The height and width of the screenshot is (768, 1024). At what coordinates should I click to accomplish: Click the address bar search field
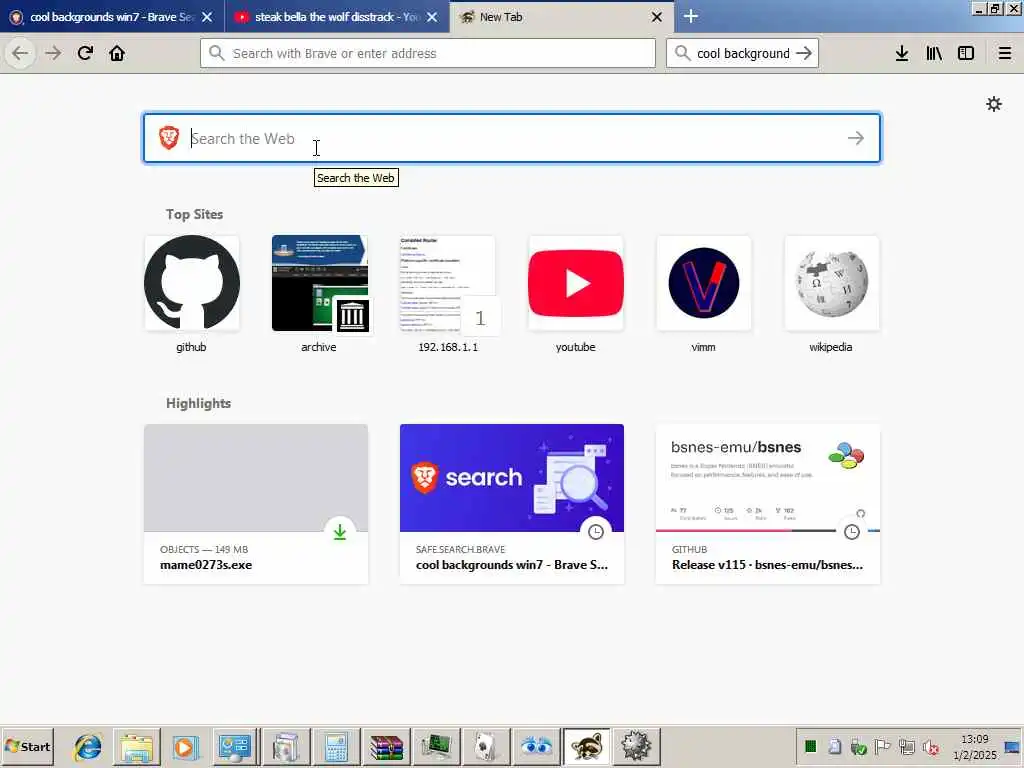(428, 53)
